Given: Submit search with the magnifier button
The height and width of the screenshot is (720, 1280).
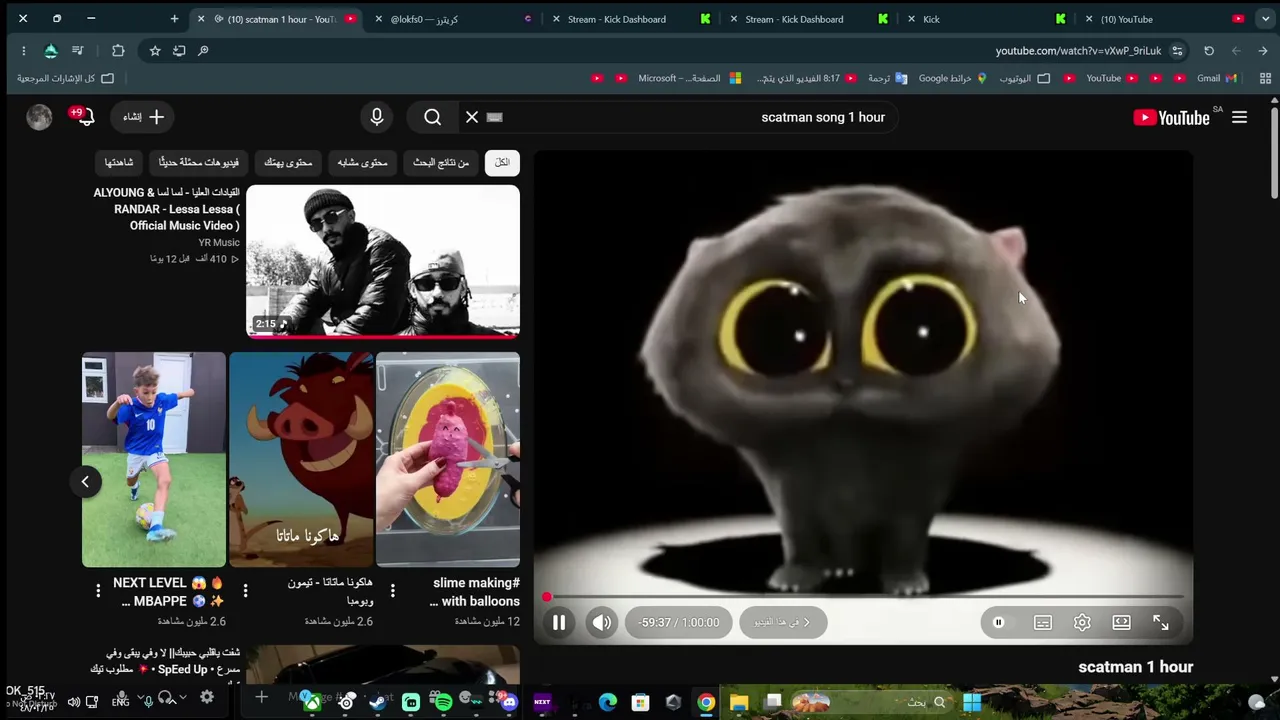Looking at the screenshot, I should 432,117.
